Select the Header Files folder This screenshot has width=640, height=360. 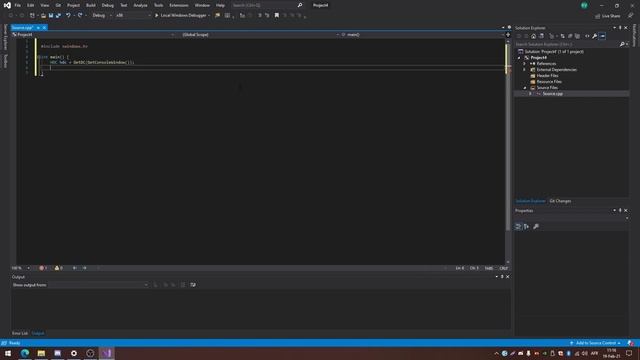tap(547, 76)
